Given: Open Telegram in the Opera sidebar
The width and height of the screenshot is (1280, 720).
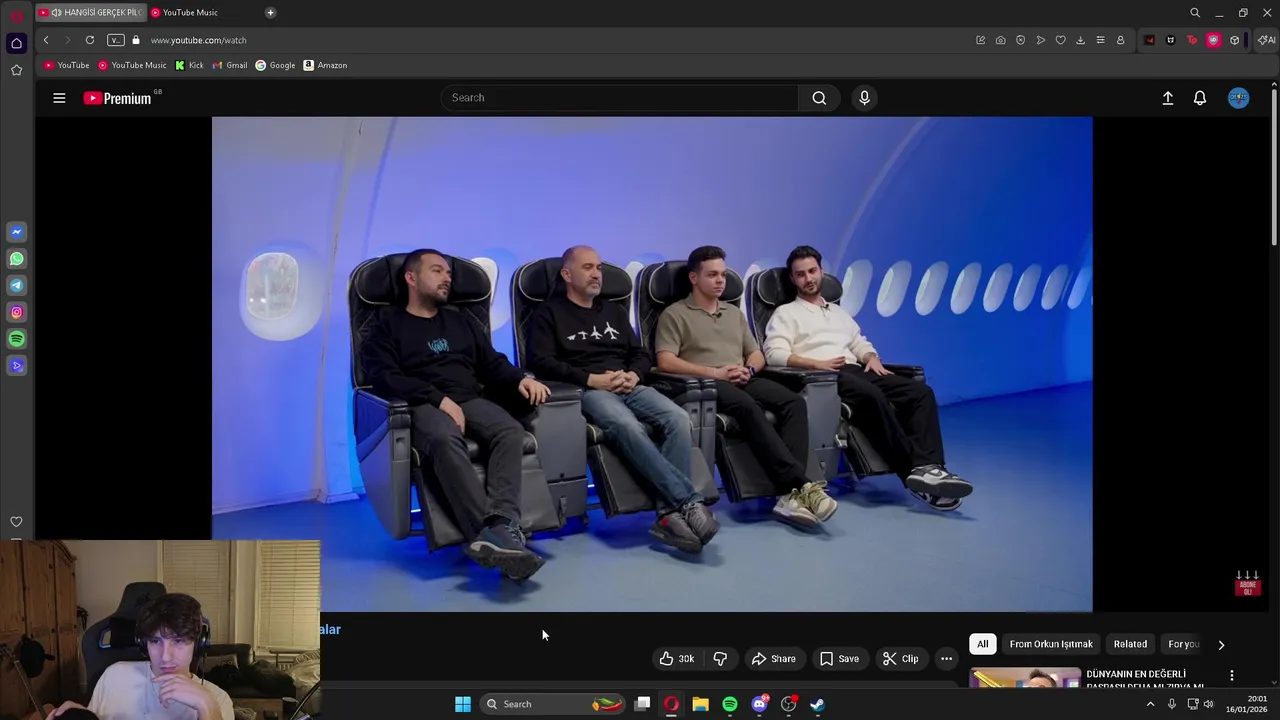Looking at the screenshot, I should tap(16, 286).
